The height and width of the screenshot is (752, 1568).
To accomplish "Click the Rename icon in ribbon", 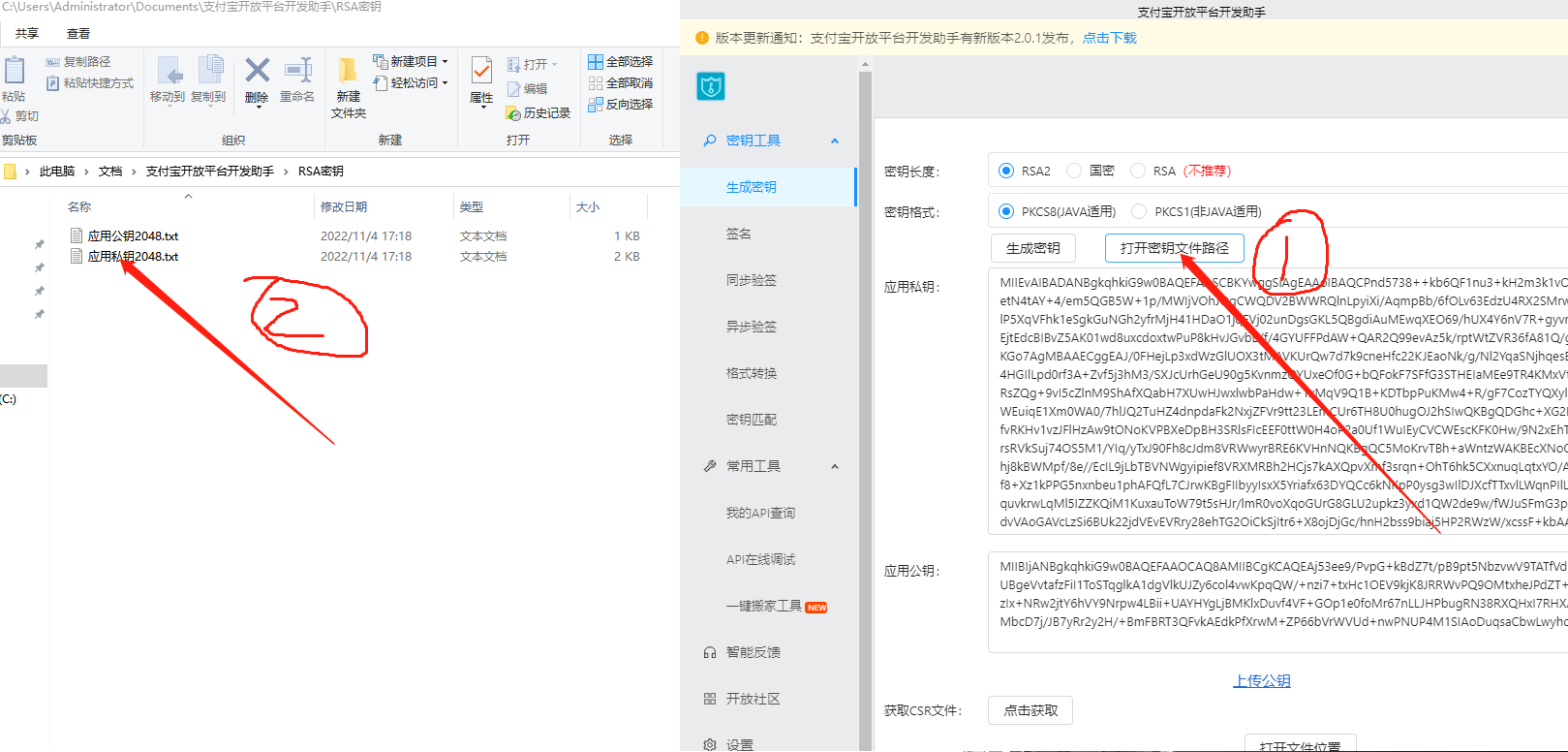I will click(x=297, y=70).
